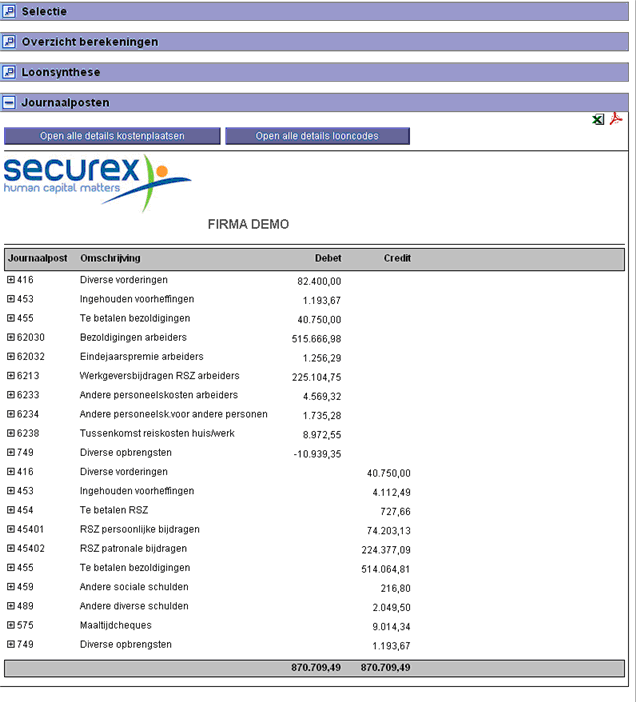
Task: Expand debit row 416 Diverse vorderingen 82.400,00
Action: click(x=11, y=280)
